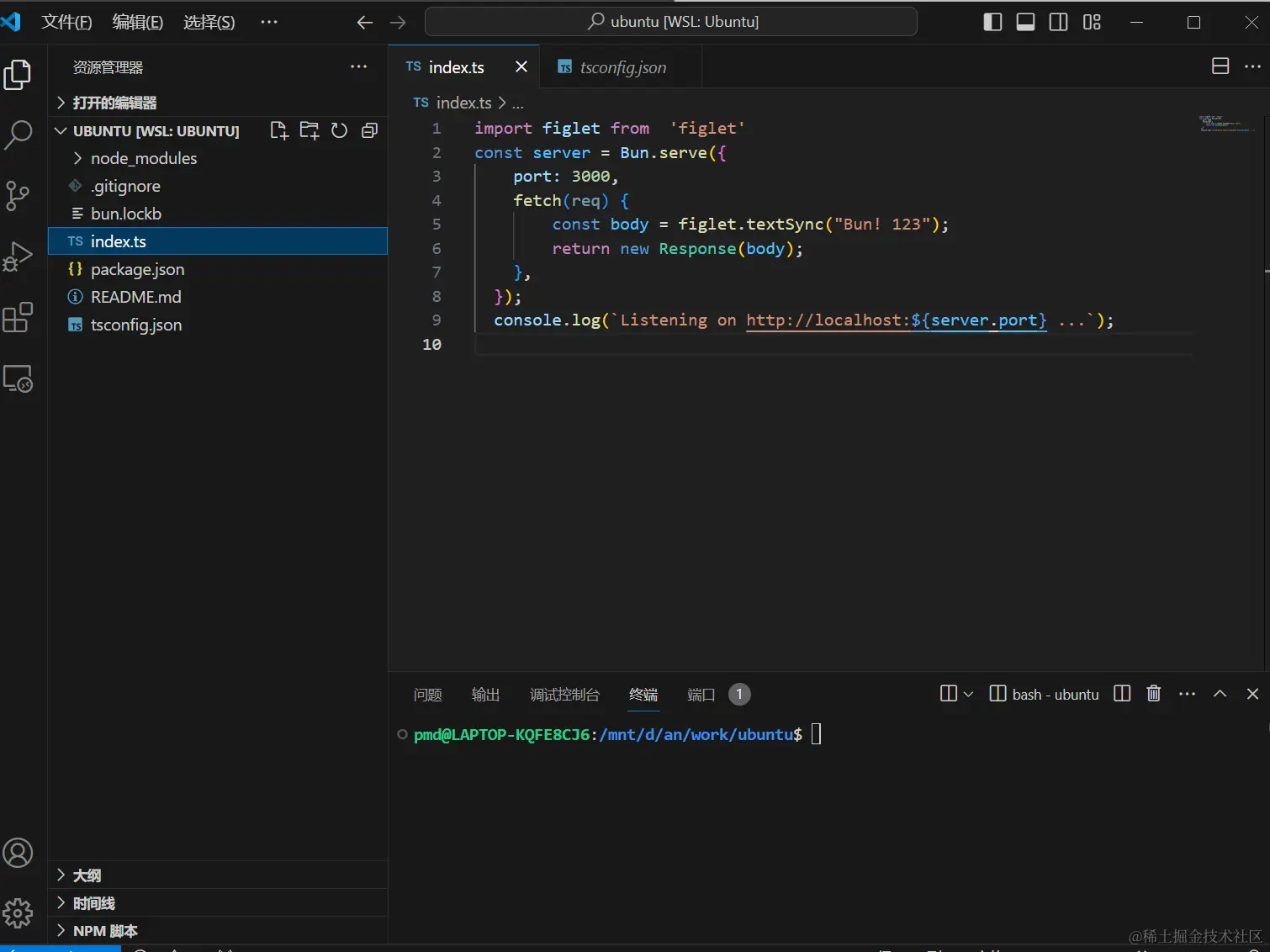Refresh the explorer file tree
1270x952 pixels.
point(339,130)
